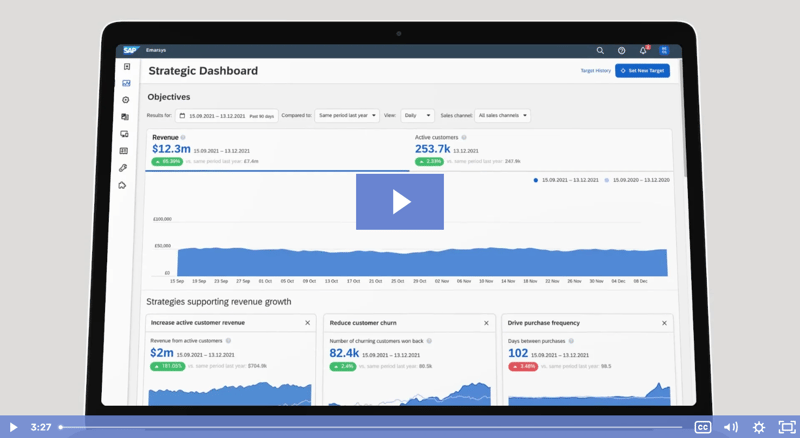This screenshot has height=438, width=800.
Task: Click the Set New Target button
Action: (x=642, y=71)
